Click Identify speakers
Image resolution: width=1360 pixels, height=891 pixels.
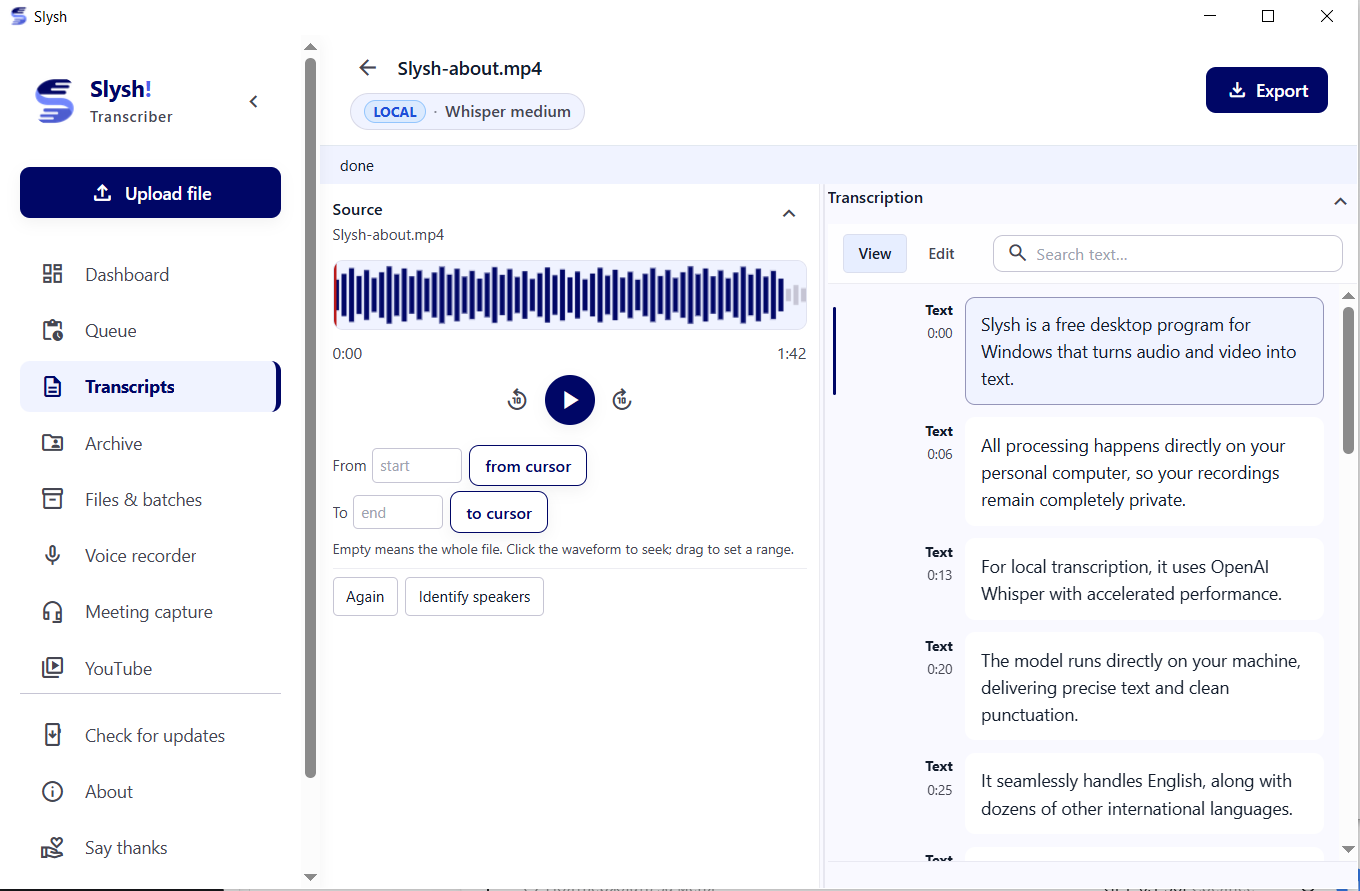[474, 596]
